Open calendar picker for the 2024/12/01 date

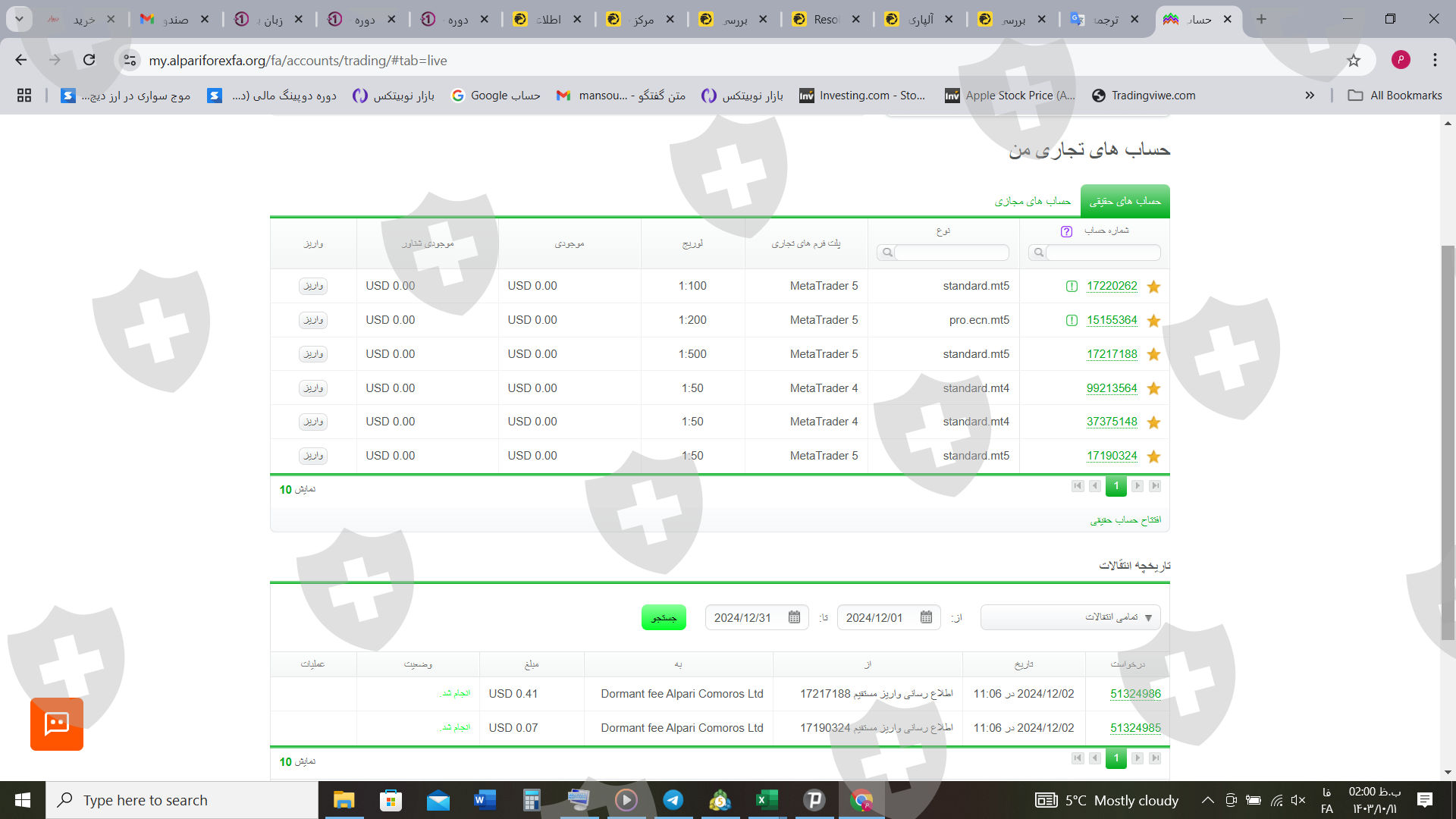click(926, 617)
